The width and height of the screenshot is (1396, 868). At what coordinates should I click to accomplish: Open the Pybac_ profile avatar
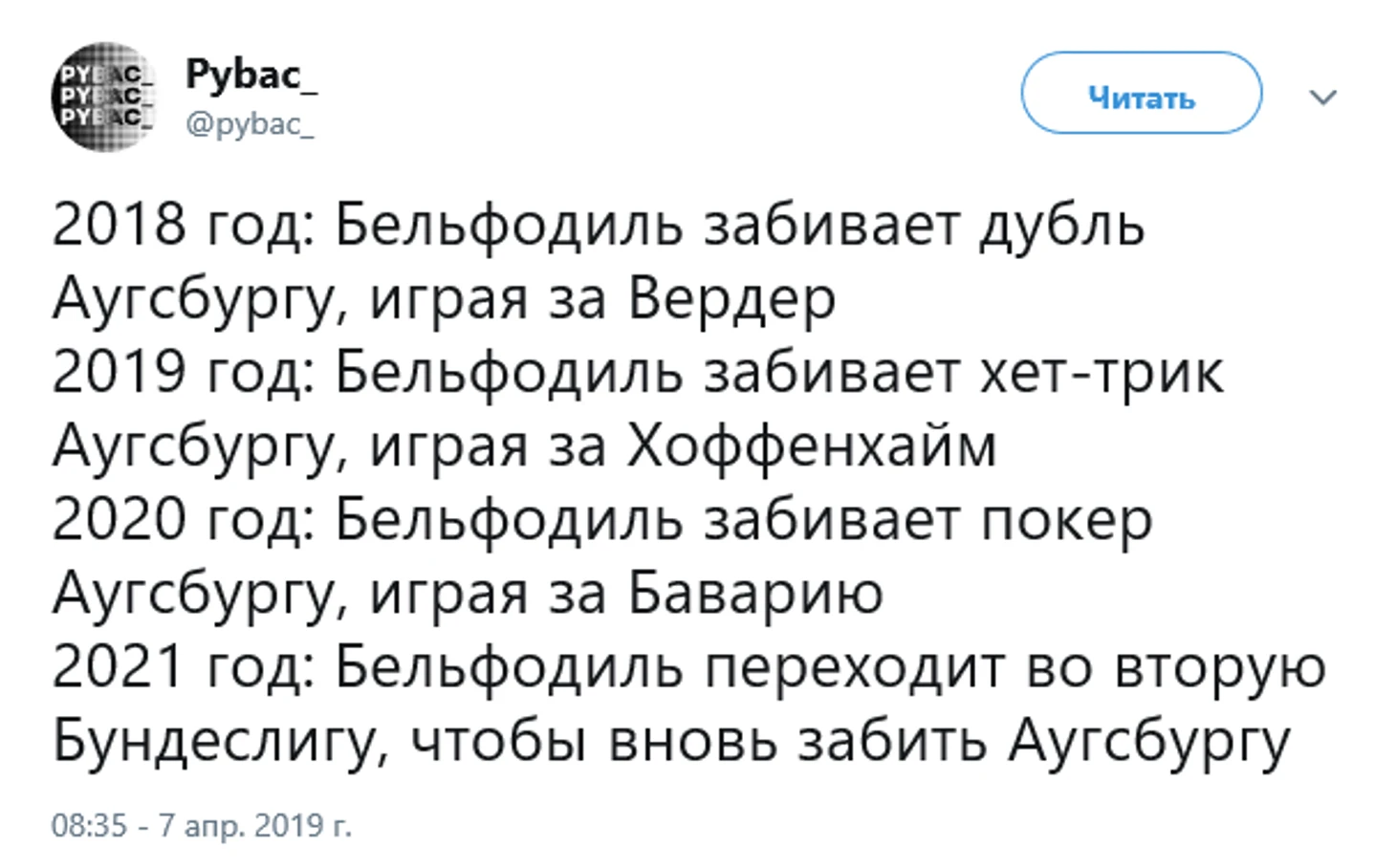pyautogui.click(x=104, y=97)
